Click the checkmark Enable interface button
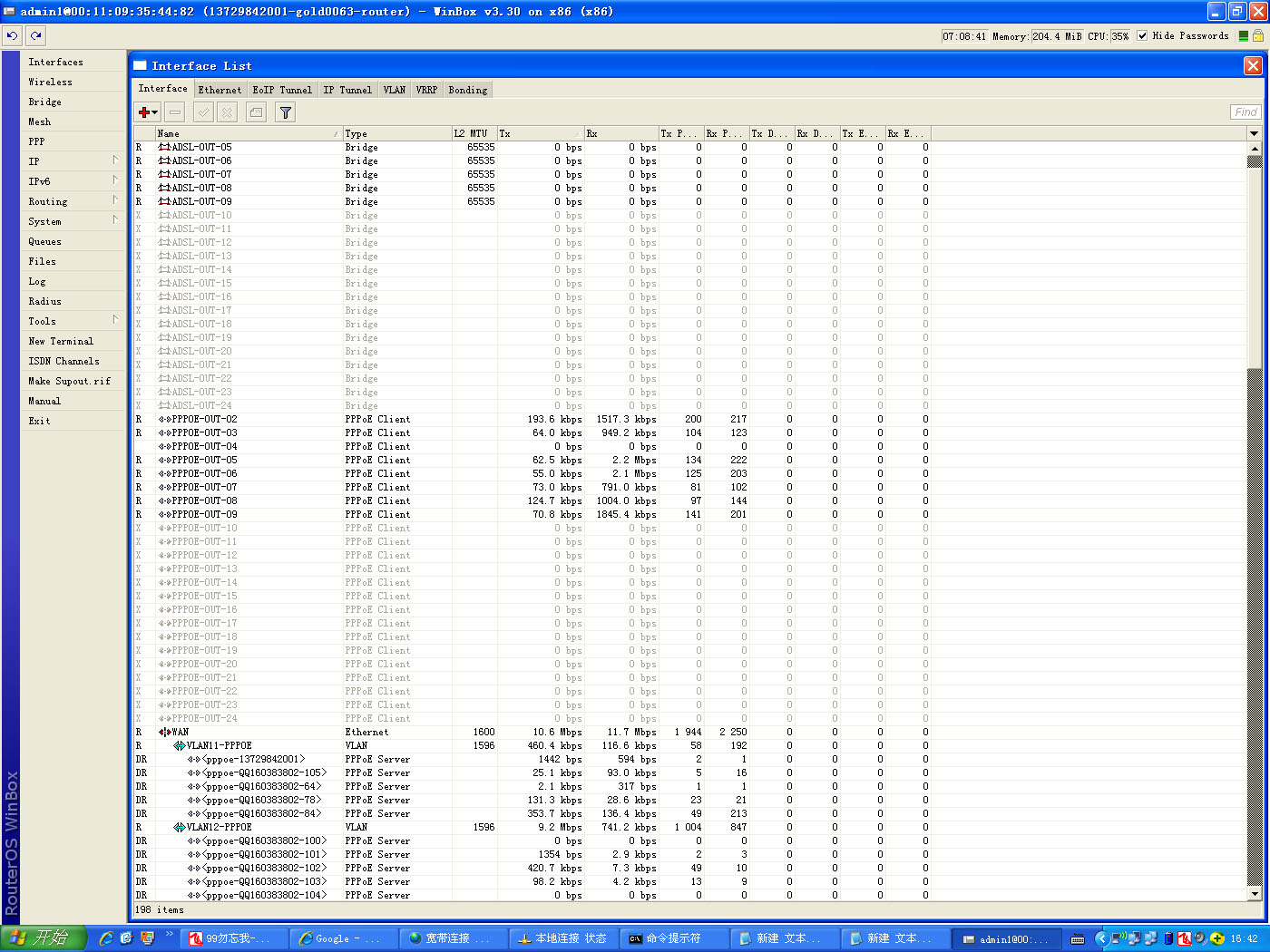Image resolution: width=1270 pixels, height=952 pixels. pos(204,112)
